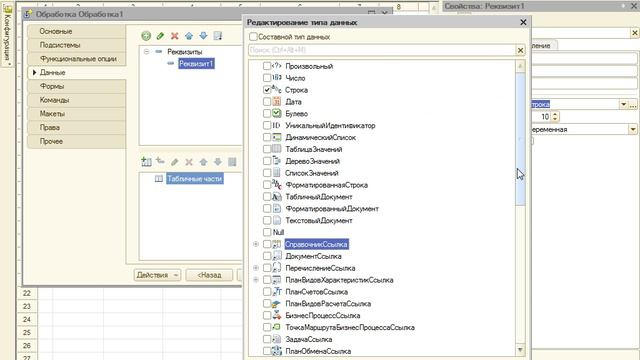Click the stepper beside value 10
The width and height of the screenshot is (640, 360).
[555, 117]
